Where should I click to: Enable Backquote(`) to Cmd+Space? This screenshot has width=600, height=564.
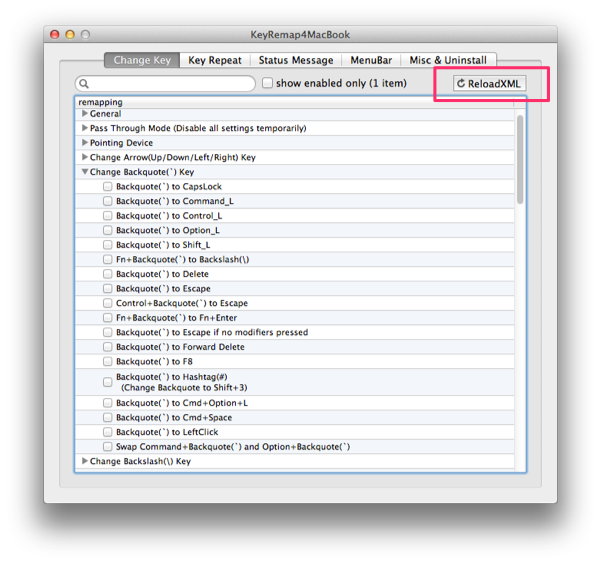click(x=108, y=417)
